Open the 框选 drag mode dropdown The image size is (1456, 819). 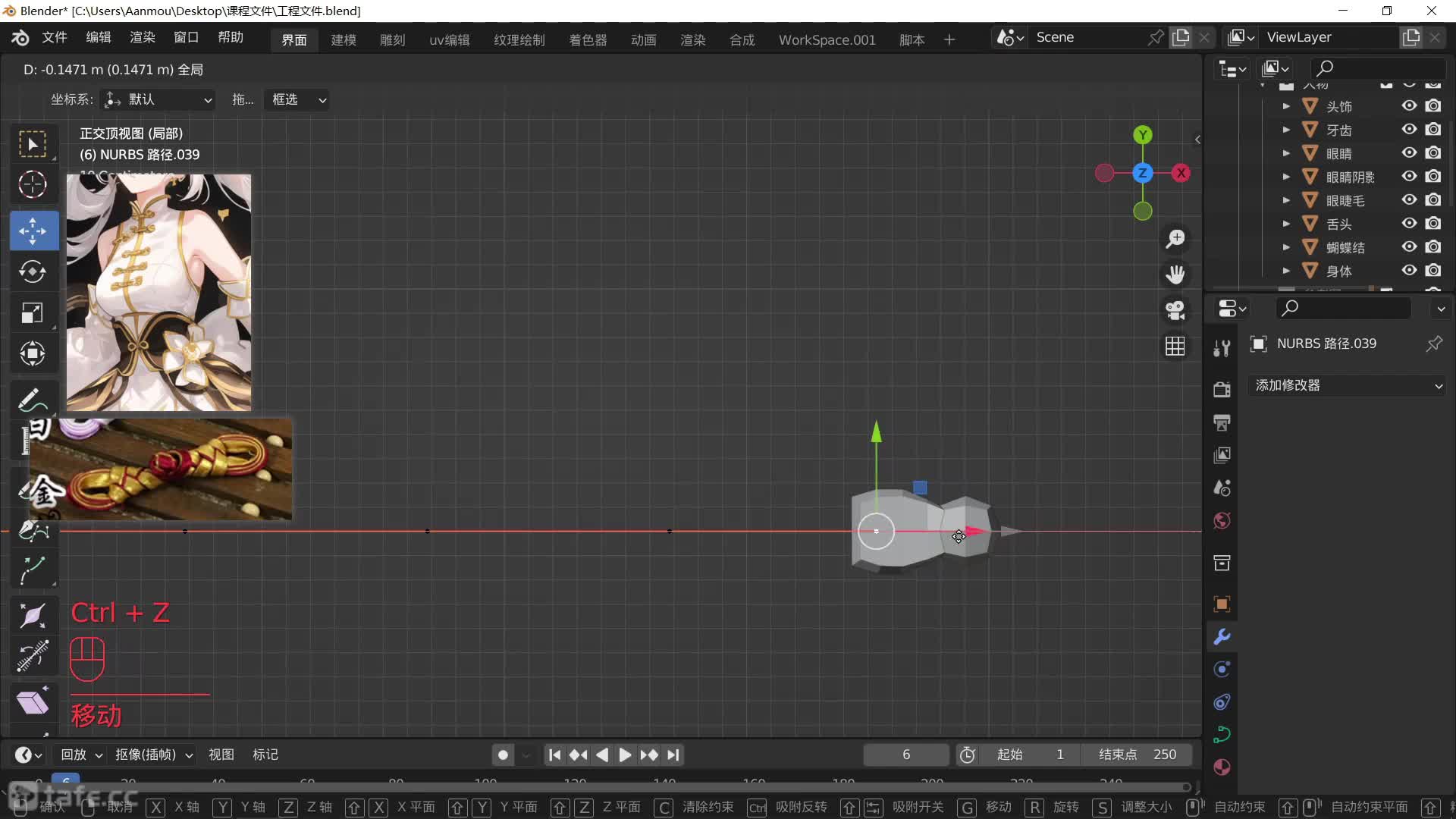coord(297,99)
